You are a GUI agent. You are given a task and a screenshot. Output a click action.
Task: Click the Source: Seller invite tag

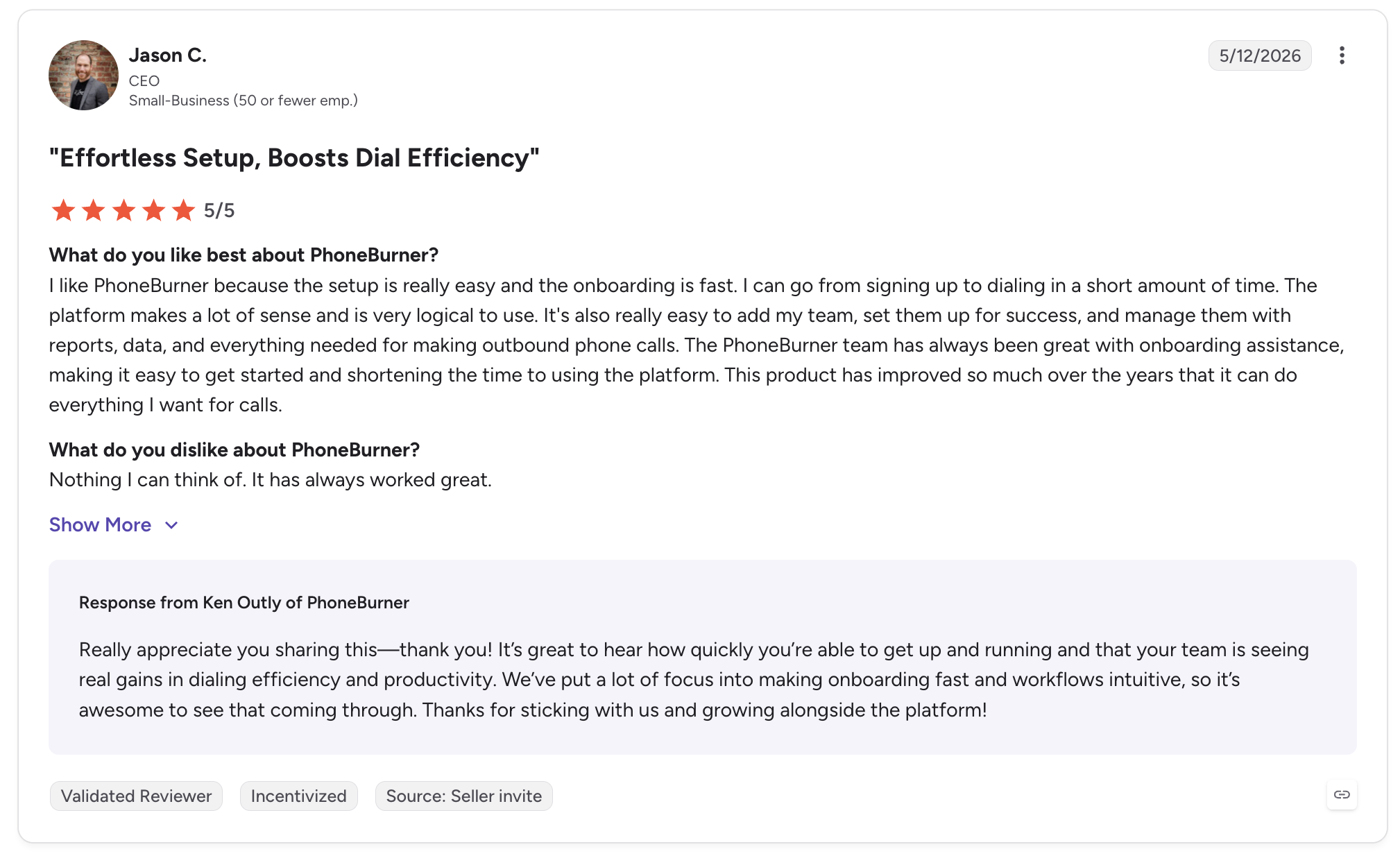[x=463, y=796]
